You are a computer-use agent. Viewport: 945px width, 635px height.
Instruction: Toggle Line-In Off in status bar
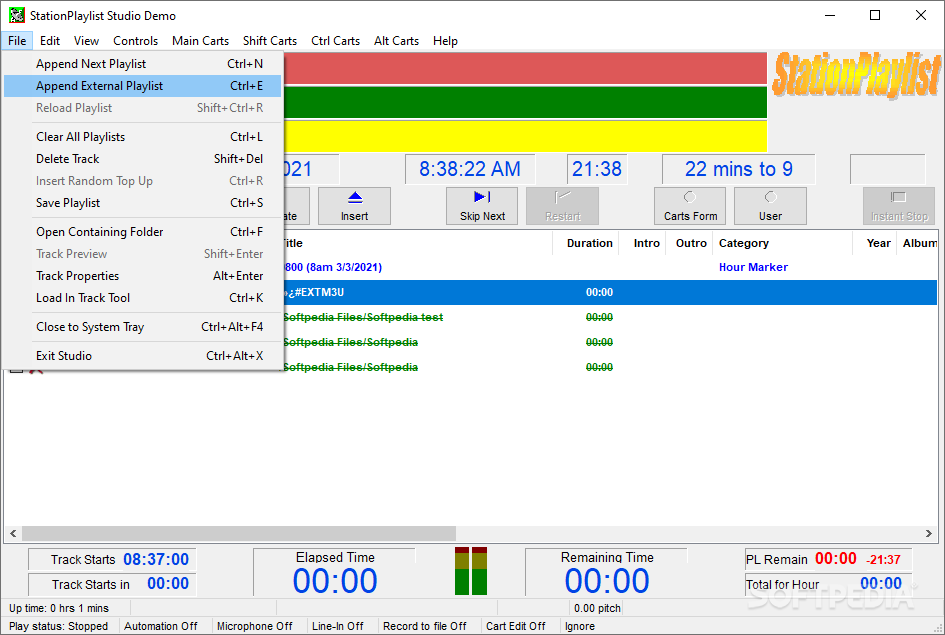338,627
